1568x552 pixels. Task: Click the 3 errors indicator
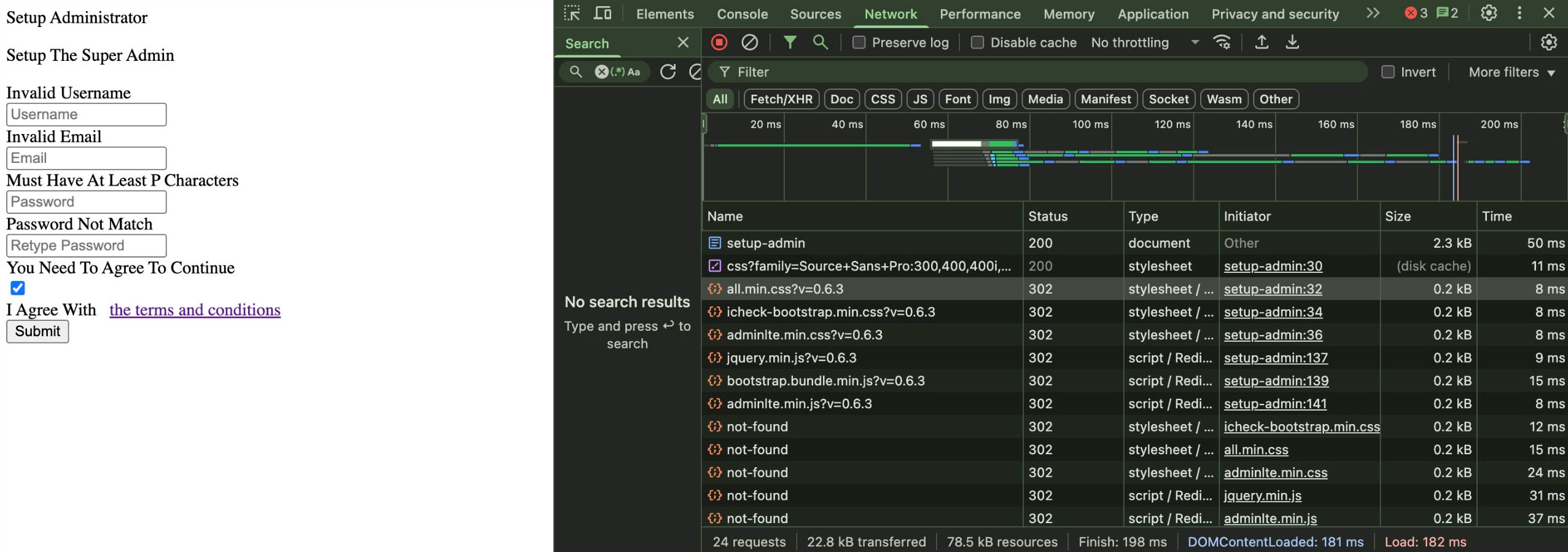tap(1416, 13)
